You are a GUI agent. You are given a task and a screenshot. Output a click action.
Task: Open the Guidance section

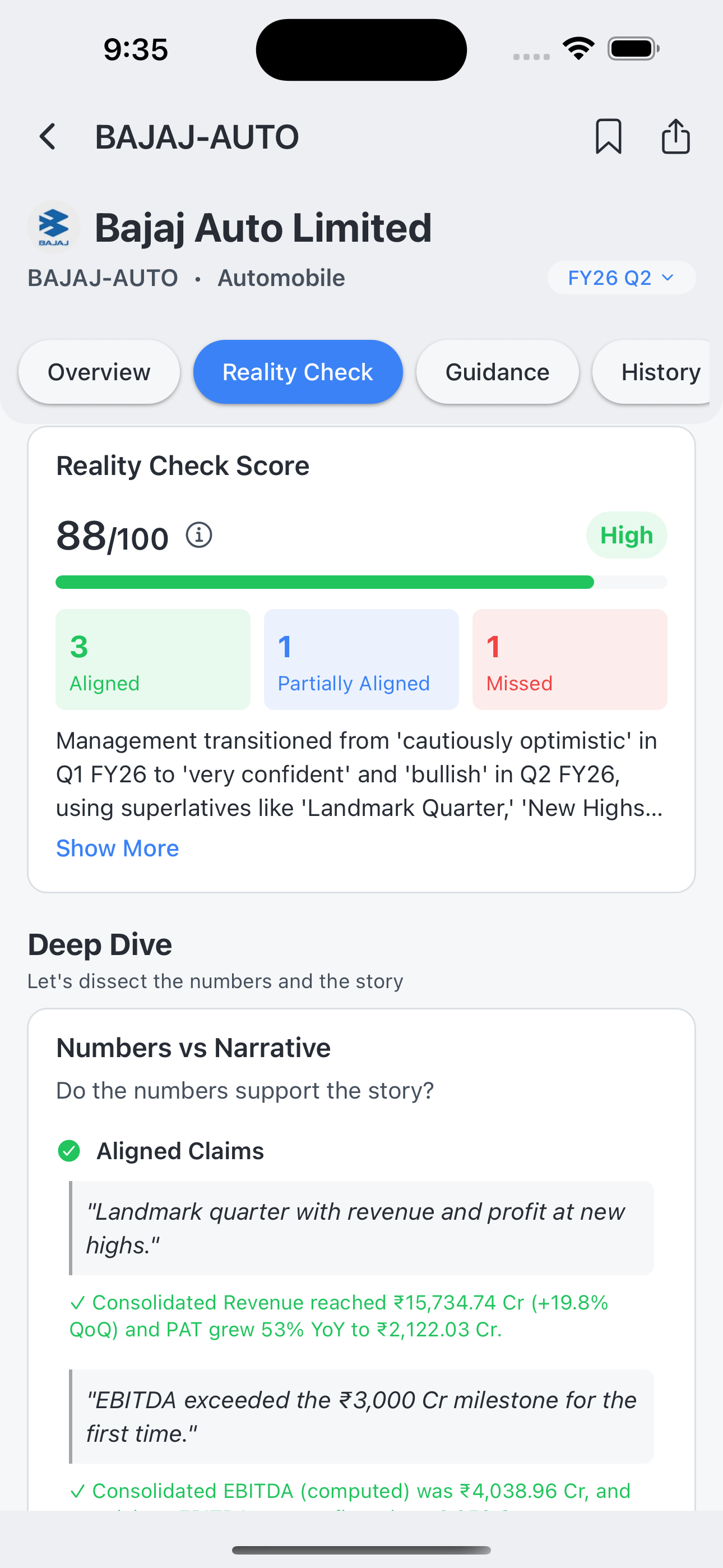pos(497,371)
